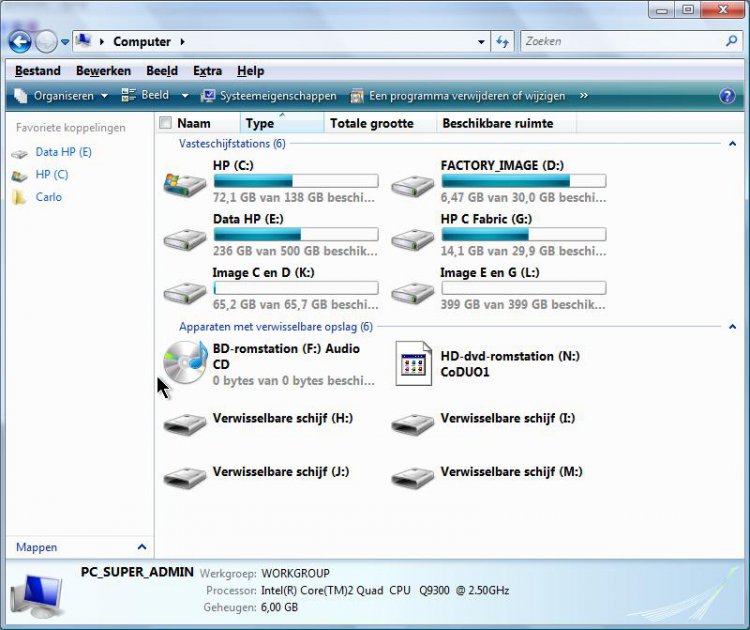The width and height of the screenshot is (750, 630).
Task: Open recent pages dropdown beside Forward button
Action: click(65, 42)
